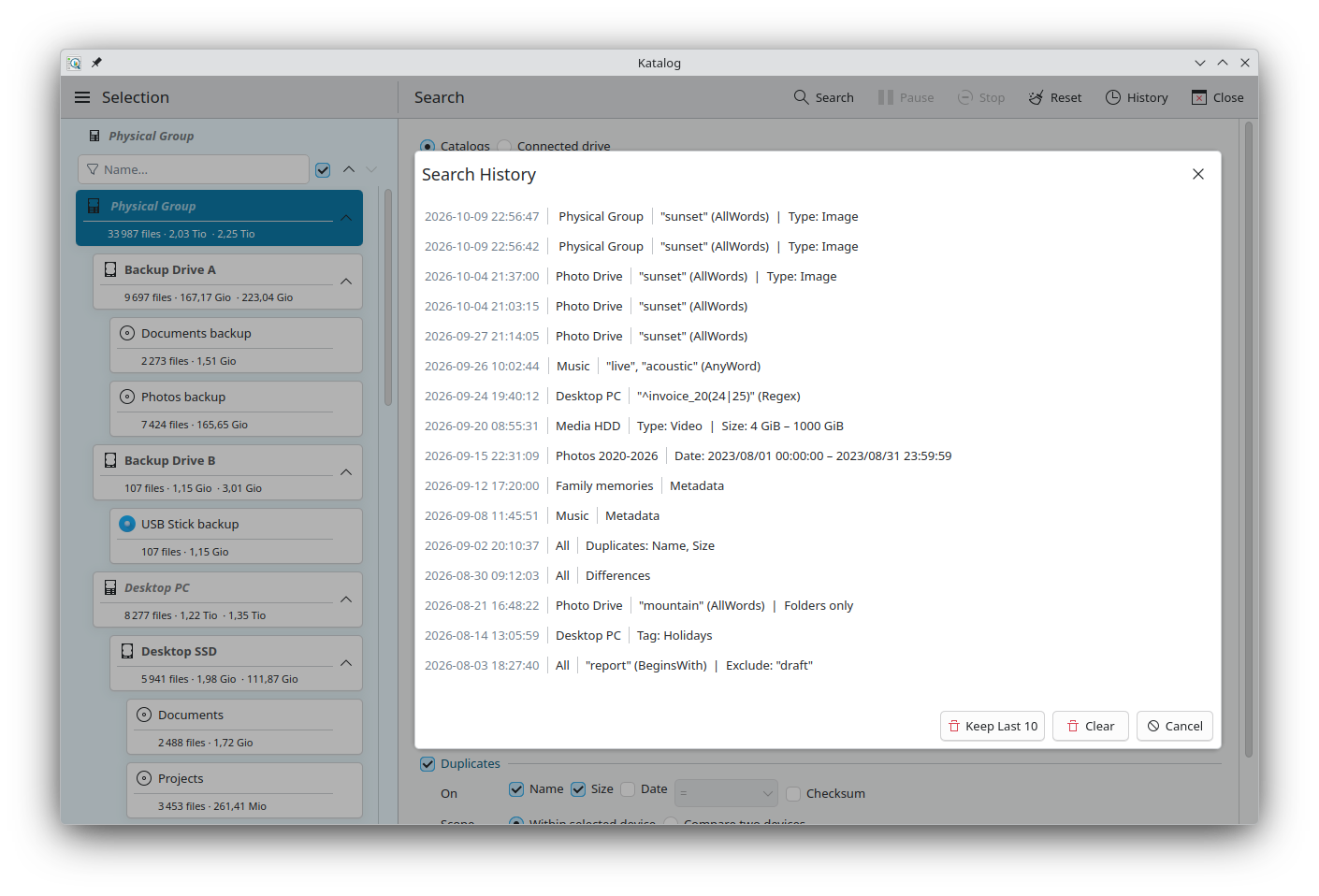Click the selection tree vertical scrollbar
1319x896 pixels.
pos(388,297)
